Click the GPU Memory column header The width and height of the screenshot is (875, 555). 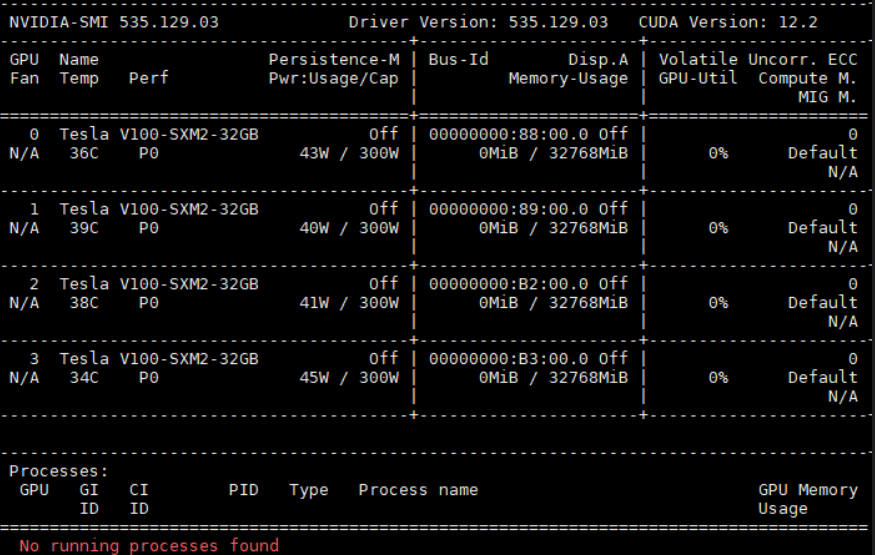807,490
